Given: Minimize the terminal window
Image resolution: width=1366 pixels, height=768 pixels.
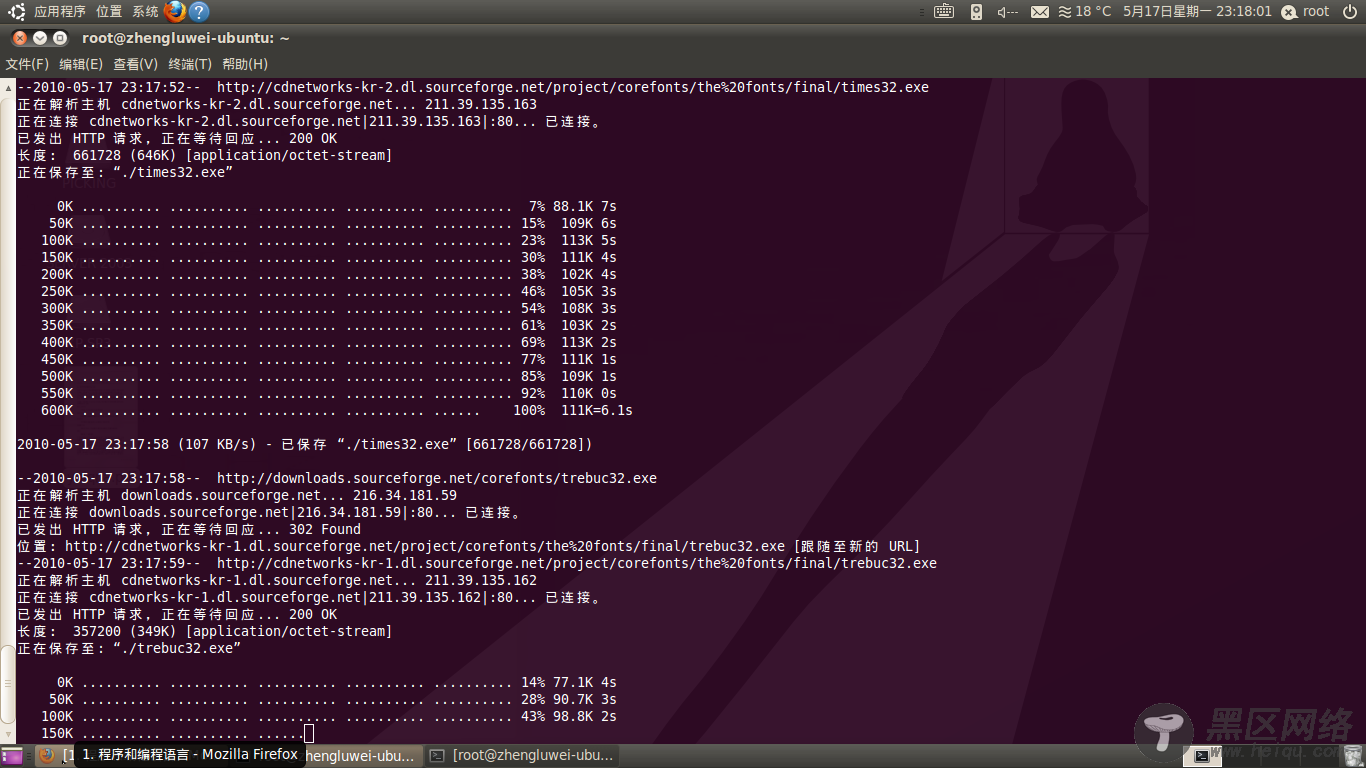Looking at the screenshot, I should pos(40,38).
